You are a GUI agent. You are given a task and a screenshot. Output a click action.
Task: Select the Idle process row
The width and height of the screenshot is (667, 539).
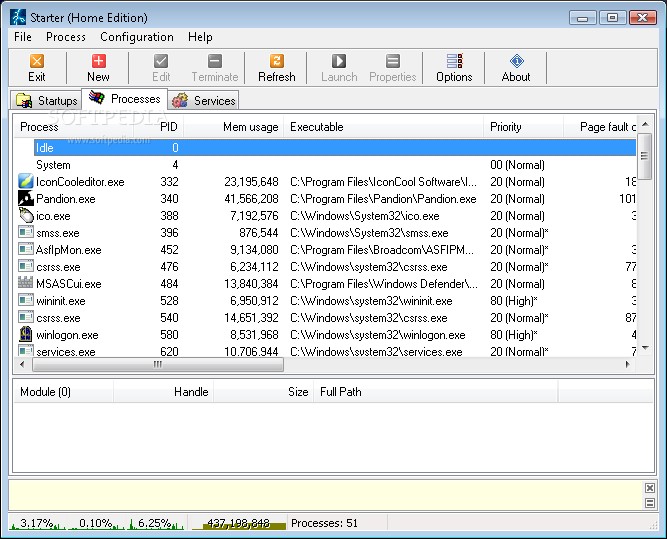click(335, 148)
